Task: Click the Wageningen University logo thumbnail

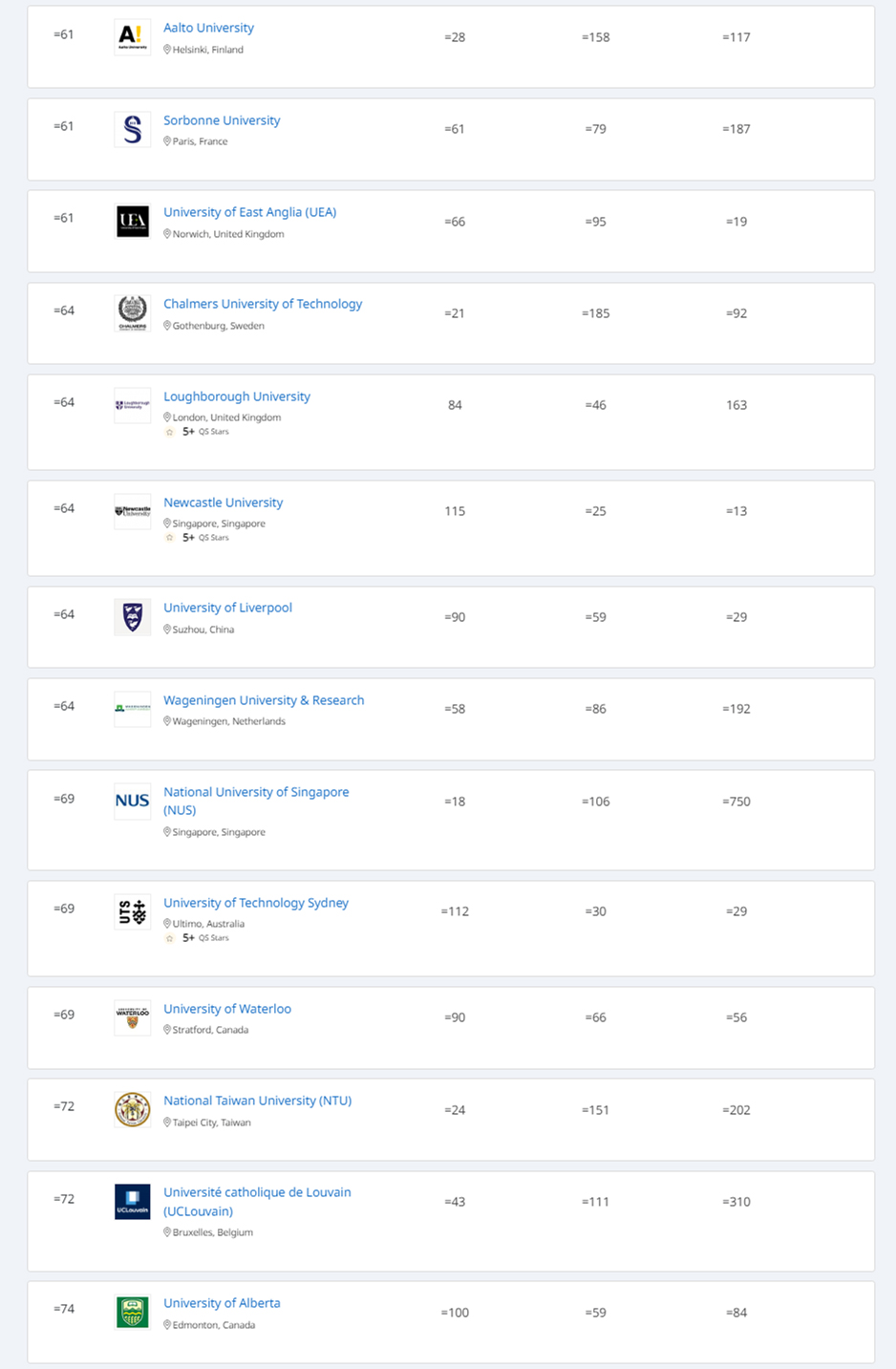Action: (132, 709)
